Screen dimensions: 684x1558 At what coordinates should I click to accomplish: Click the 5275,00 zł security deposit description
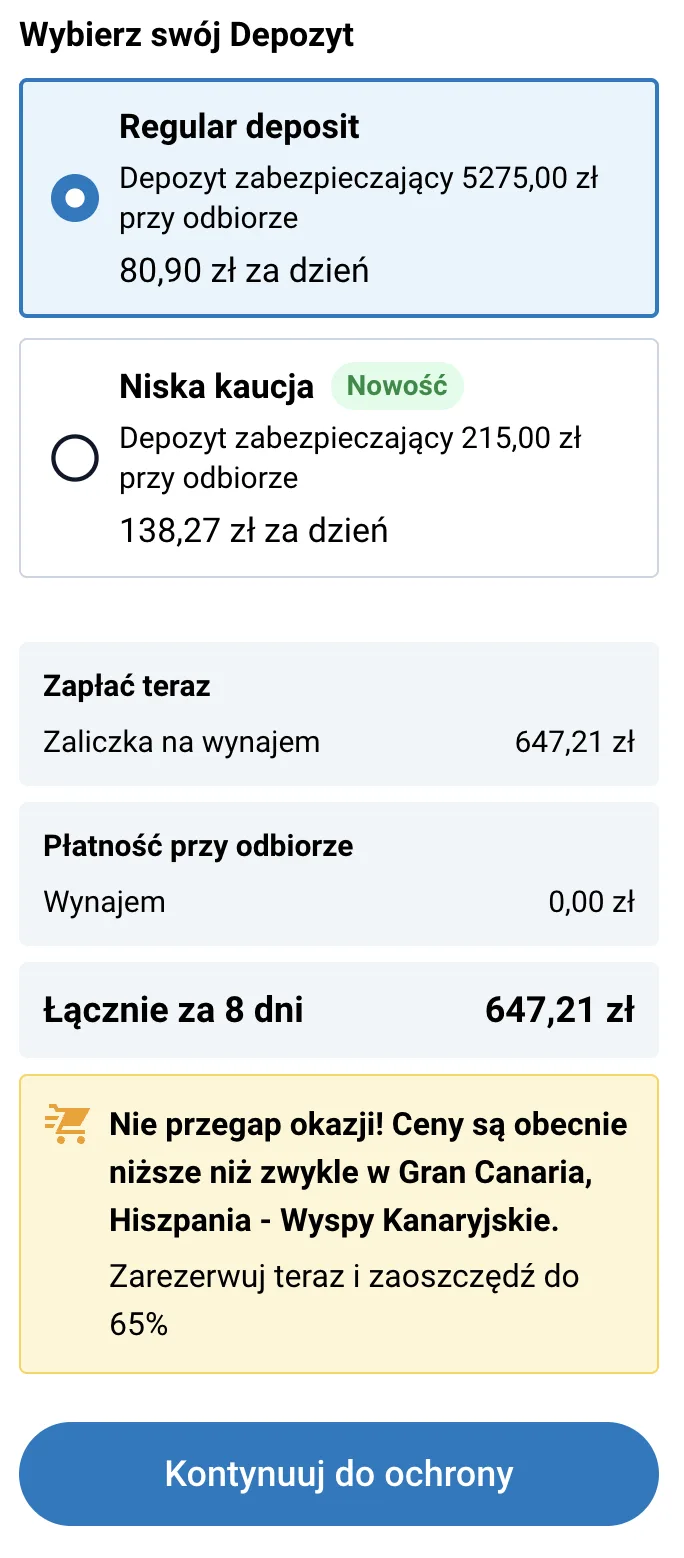pos(358,198)
